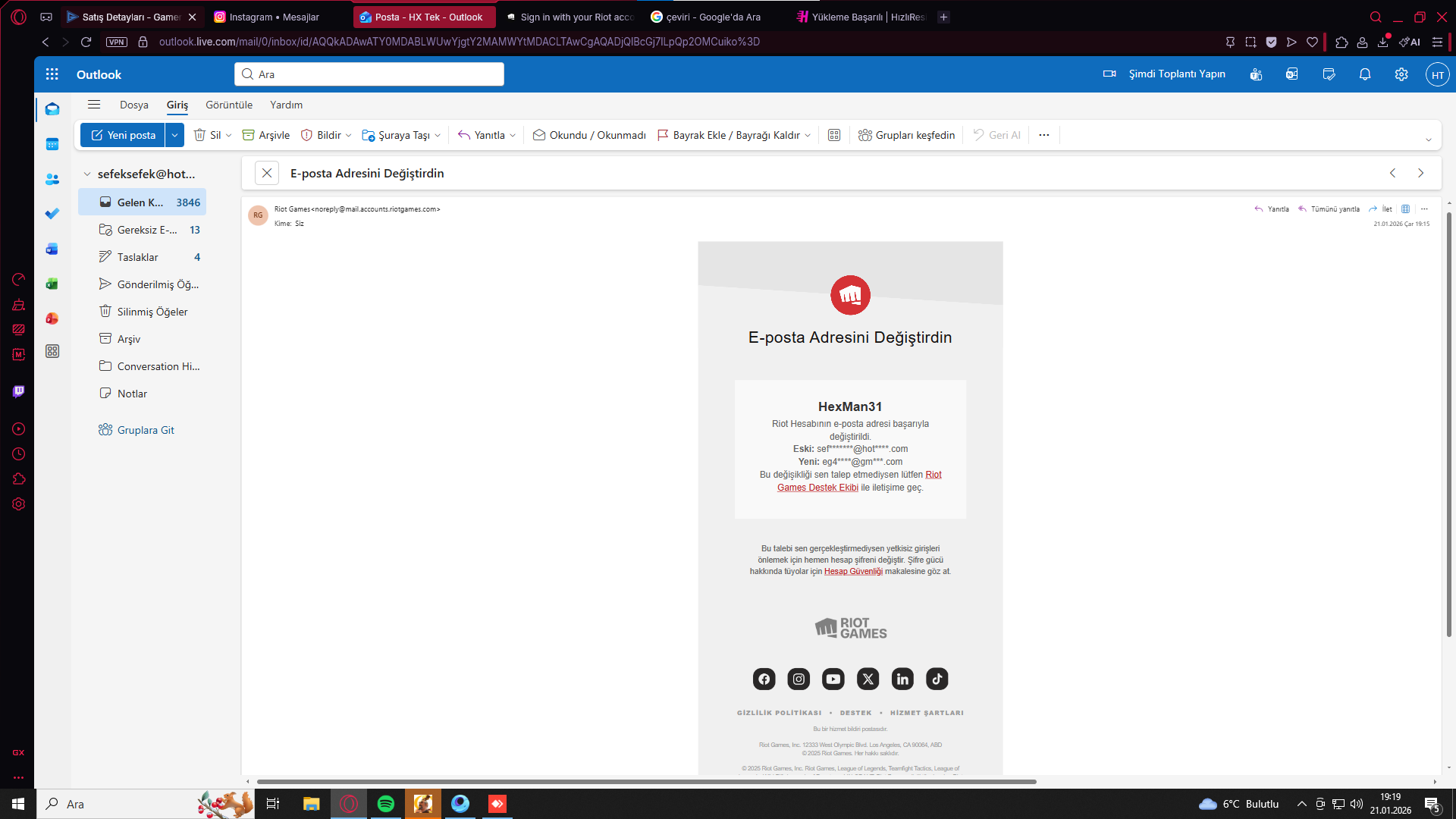
Task: Open Gelen Kutusu folder with 3846 items
Action: tap(142, 202)
